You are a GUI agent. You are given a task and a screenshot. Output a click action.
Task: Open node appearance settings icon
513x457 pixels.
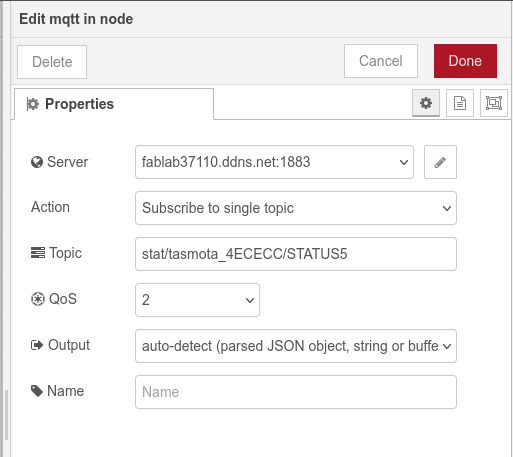pos(494,103)
